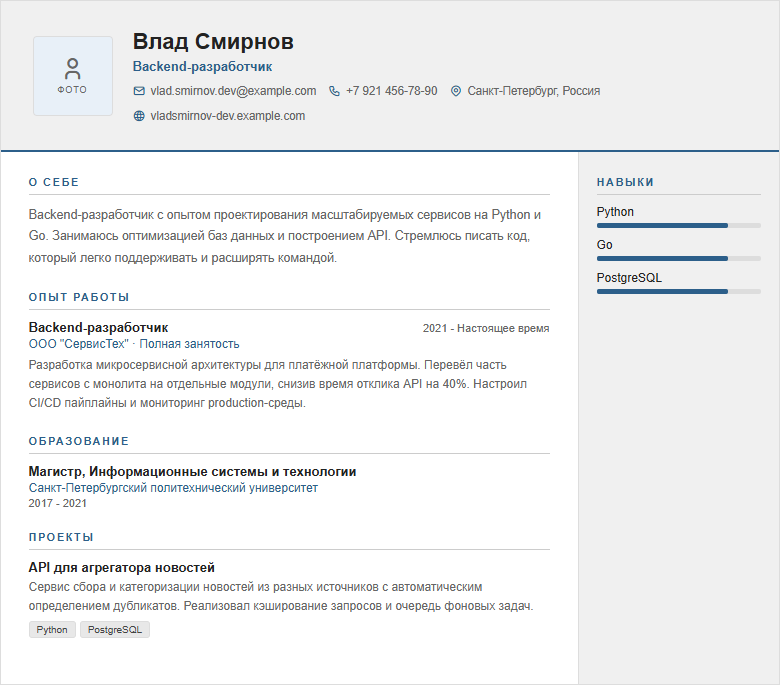The image size is (780, 685).
Task: Click the envelope email icon
Action: [x=139, y=91]
